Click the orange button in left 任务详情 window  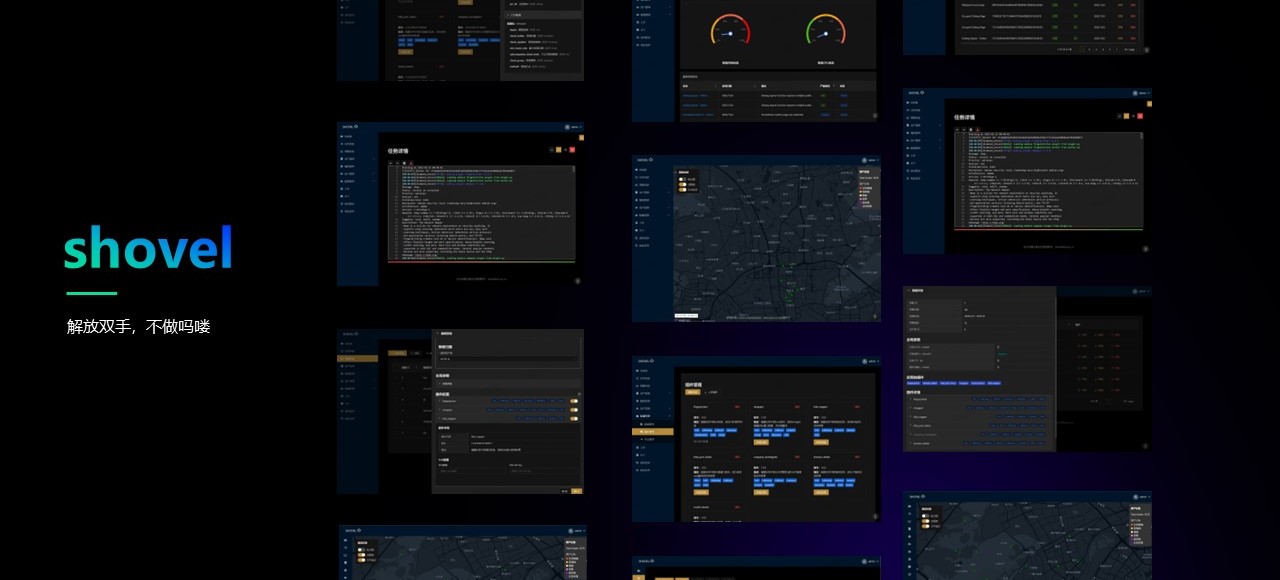[561, 150]
